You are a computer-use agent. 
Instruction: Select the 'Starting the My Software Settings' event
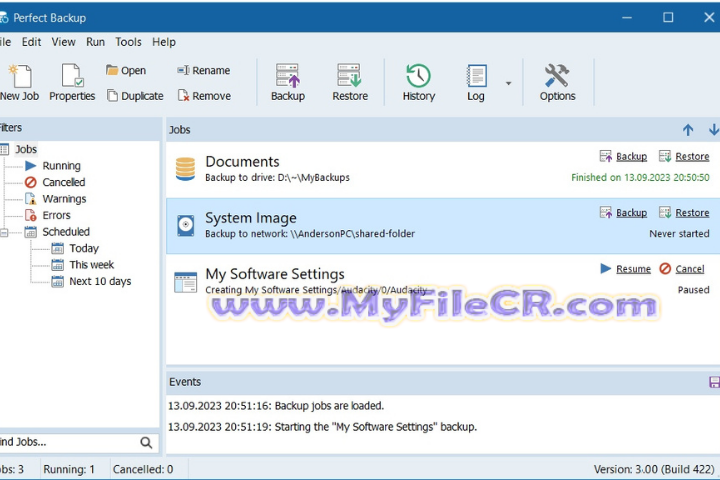click(322, 427)
